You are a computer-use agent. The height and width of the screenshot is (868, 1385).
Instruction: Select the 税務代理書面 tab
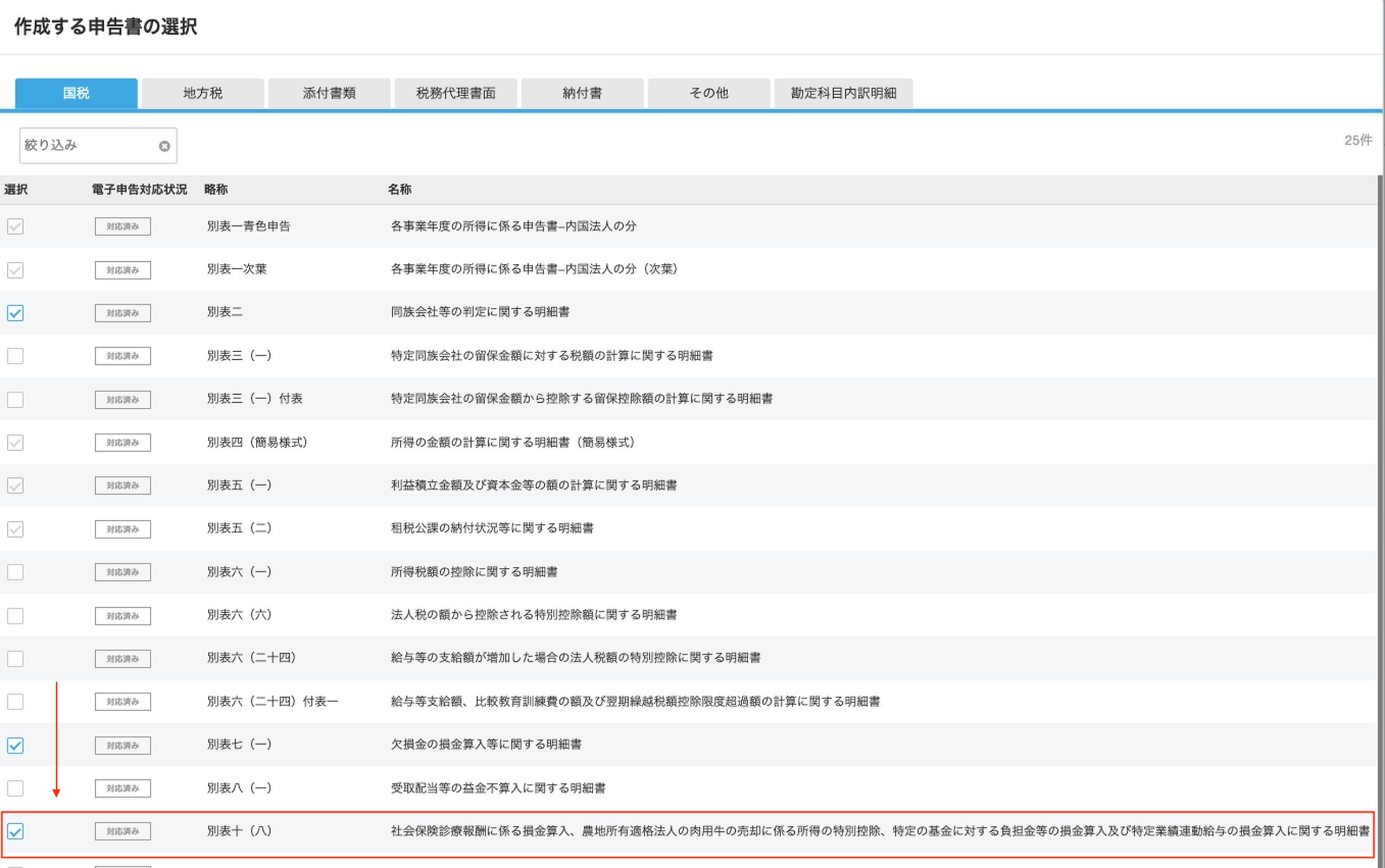point(456,93)
